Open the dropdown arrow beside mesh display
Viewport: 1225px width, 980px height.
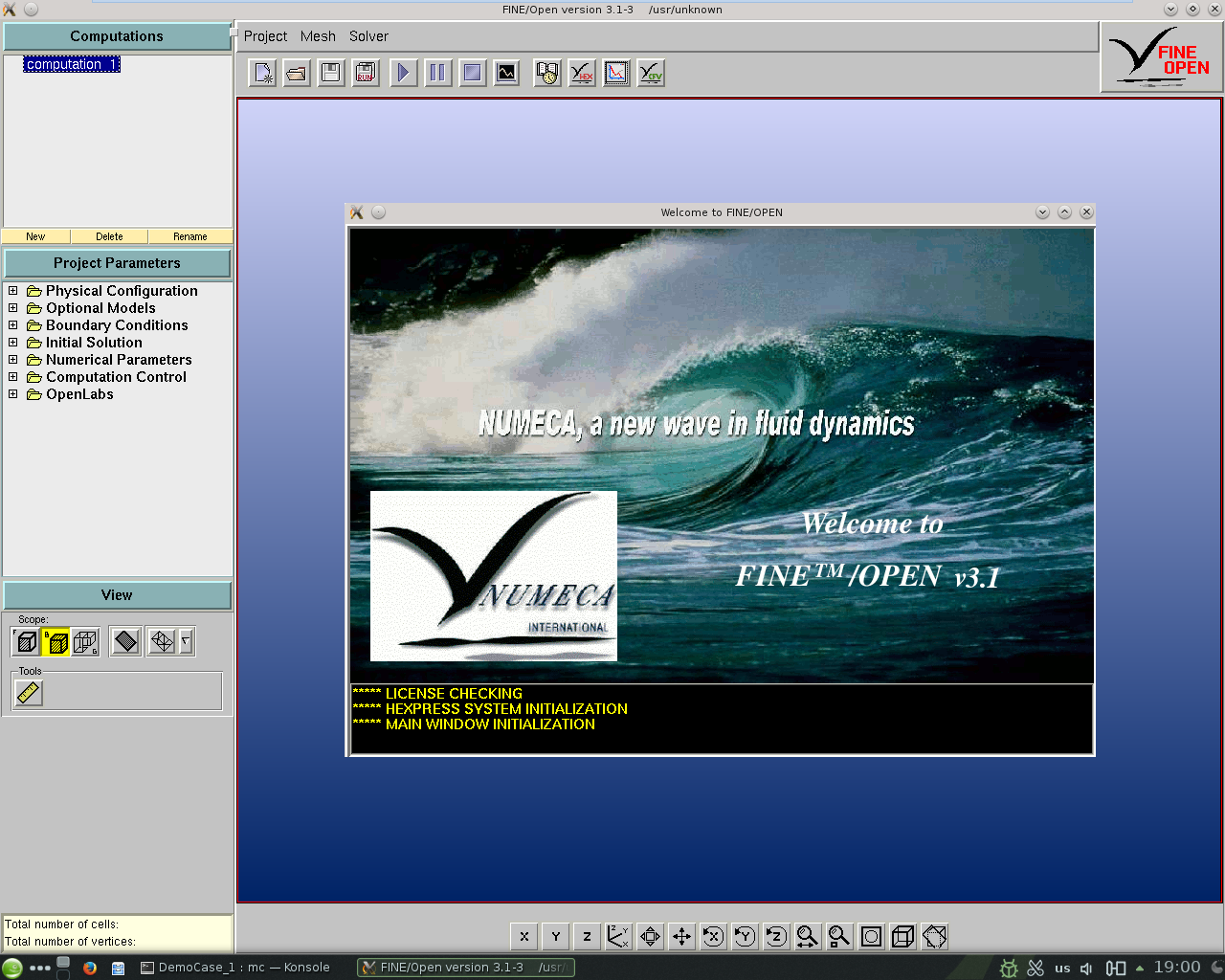click(187, 641)
